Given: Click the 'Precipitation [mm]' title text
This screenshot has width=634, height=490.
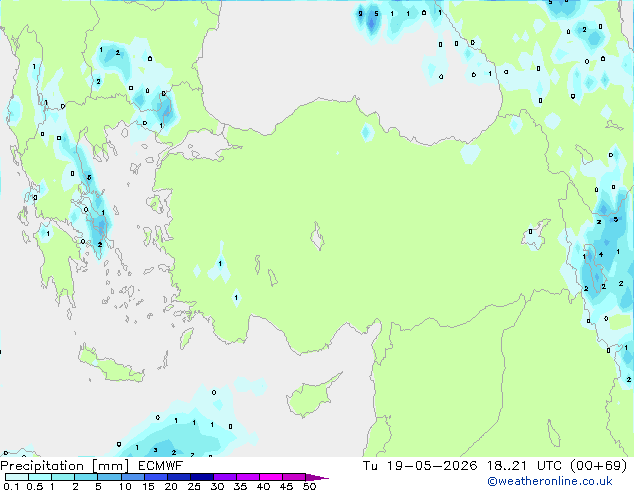Looking at the screenshot, I should tap(65, 466).
